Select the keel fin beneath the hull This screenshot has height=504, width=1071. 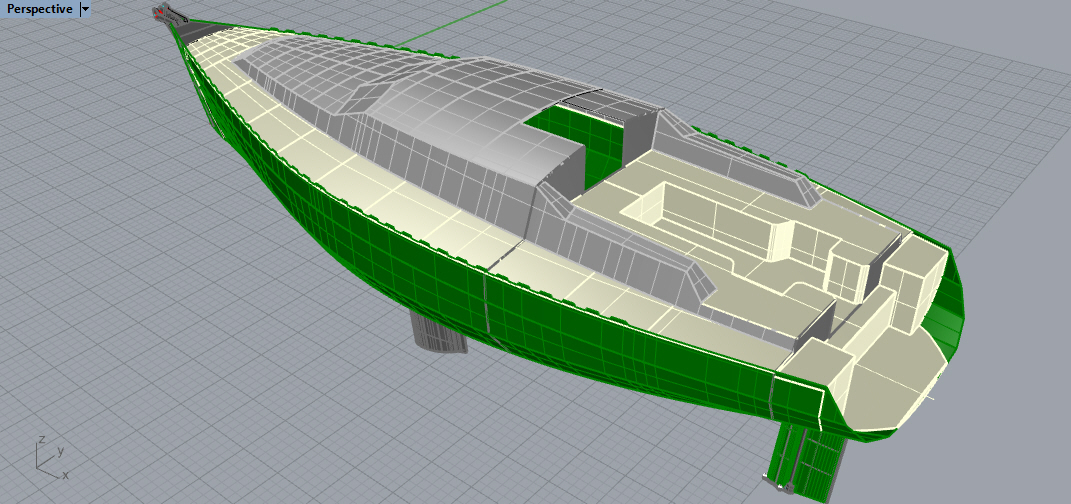(438, 333)
